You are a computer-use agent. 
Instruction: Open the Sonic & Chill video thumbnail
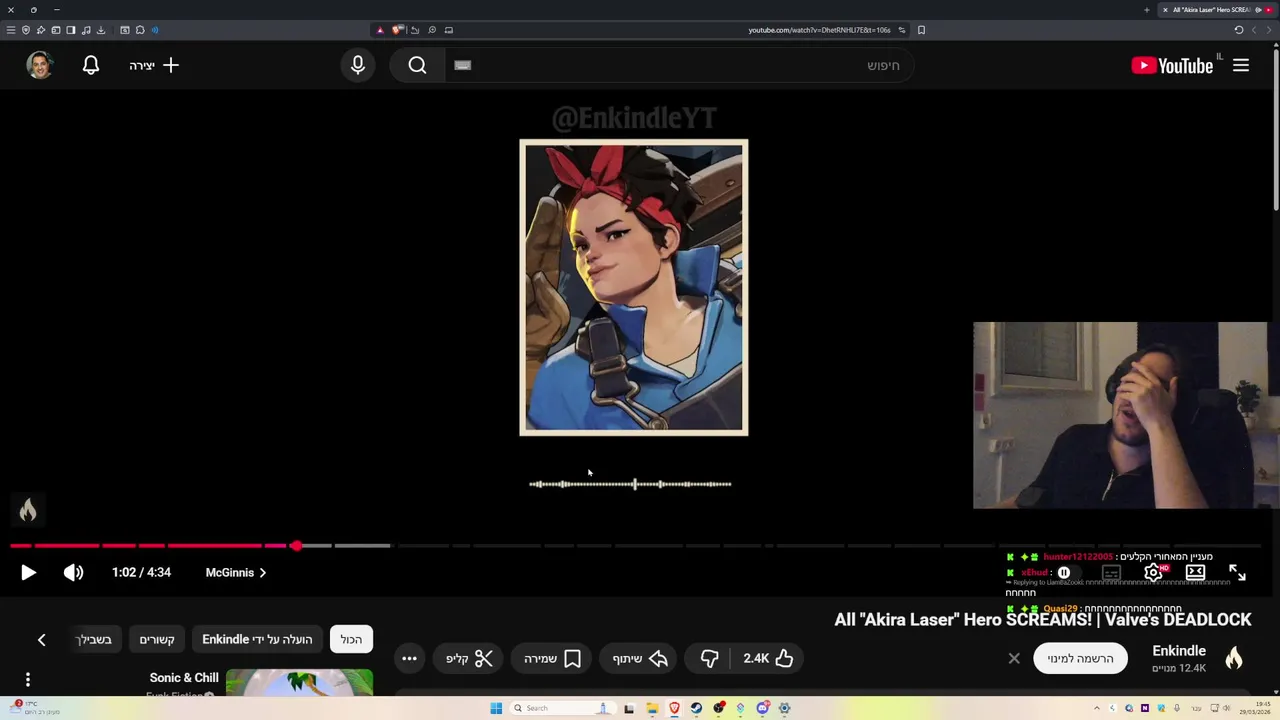coord(299,682)
